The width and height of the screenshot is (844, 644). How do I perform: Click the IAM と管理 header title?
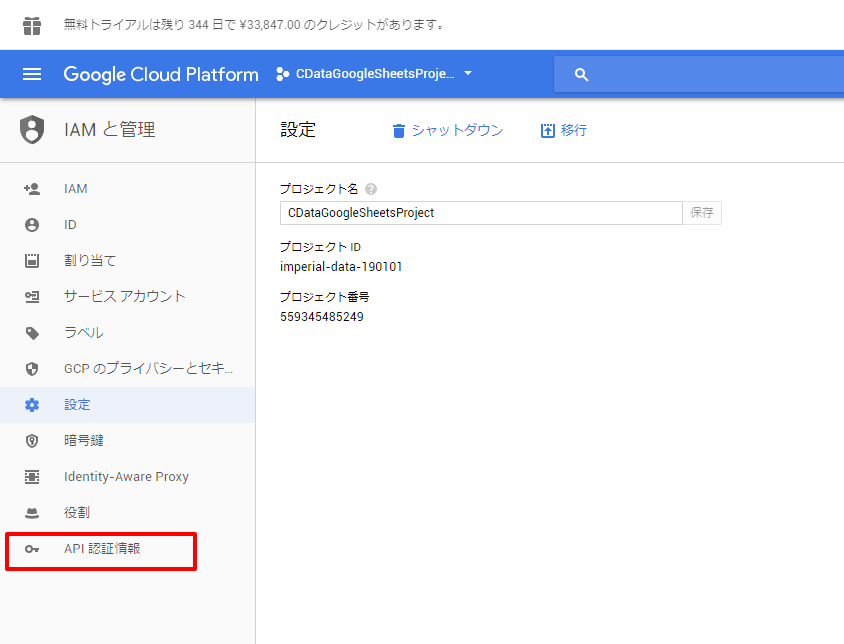[x=109, y=130]
